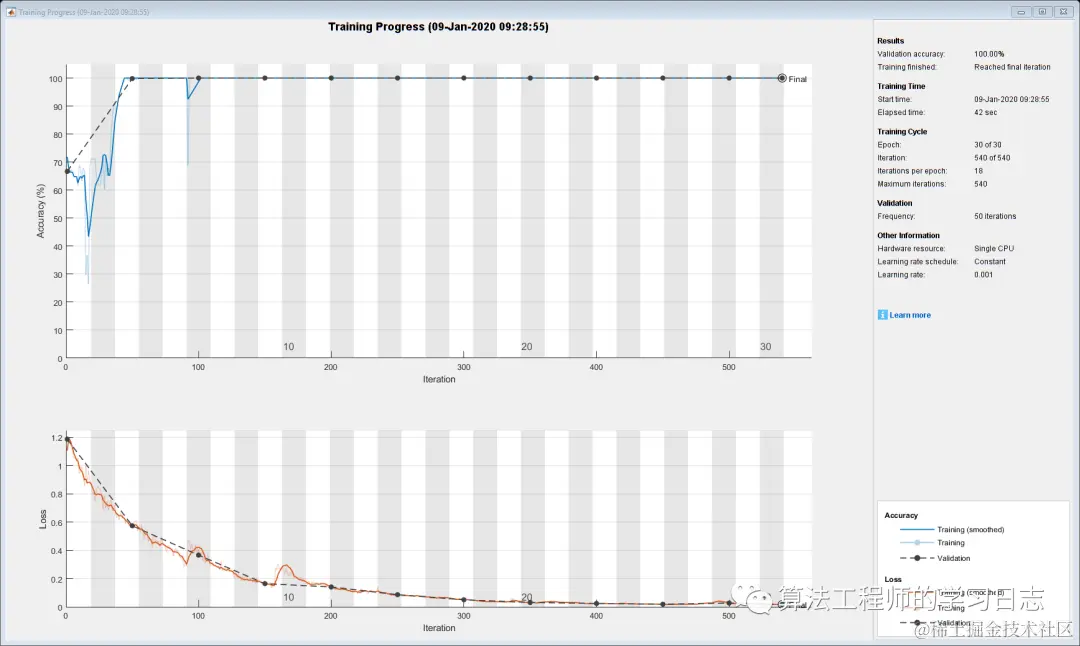Click the Hardware resource: label
1080x646 pixels.
(911, 249)
